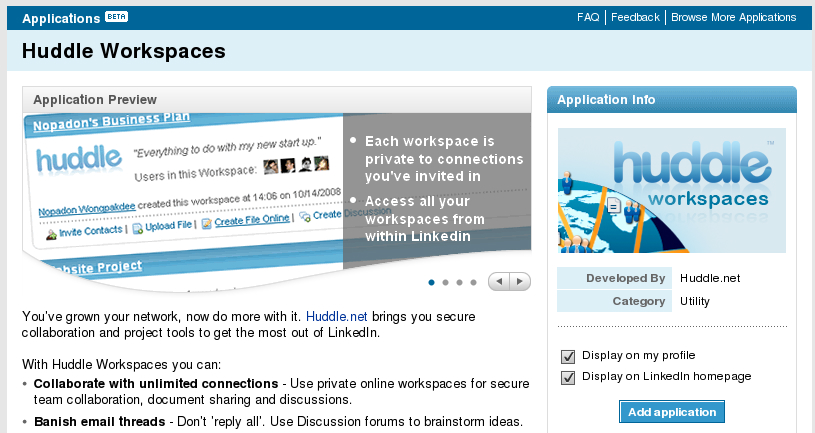Image resolution: width=815 pixels, height=433 pixels.
Task: Jump to the second preview slide dot
Action: coord(445,283)
